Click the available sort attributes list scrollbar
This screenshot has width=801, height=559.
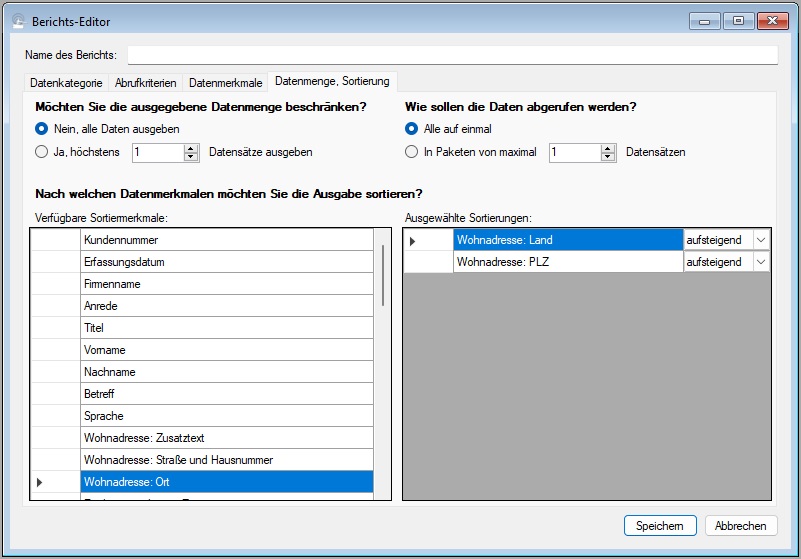(x=382, y=275)
